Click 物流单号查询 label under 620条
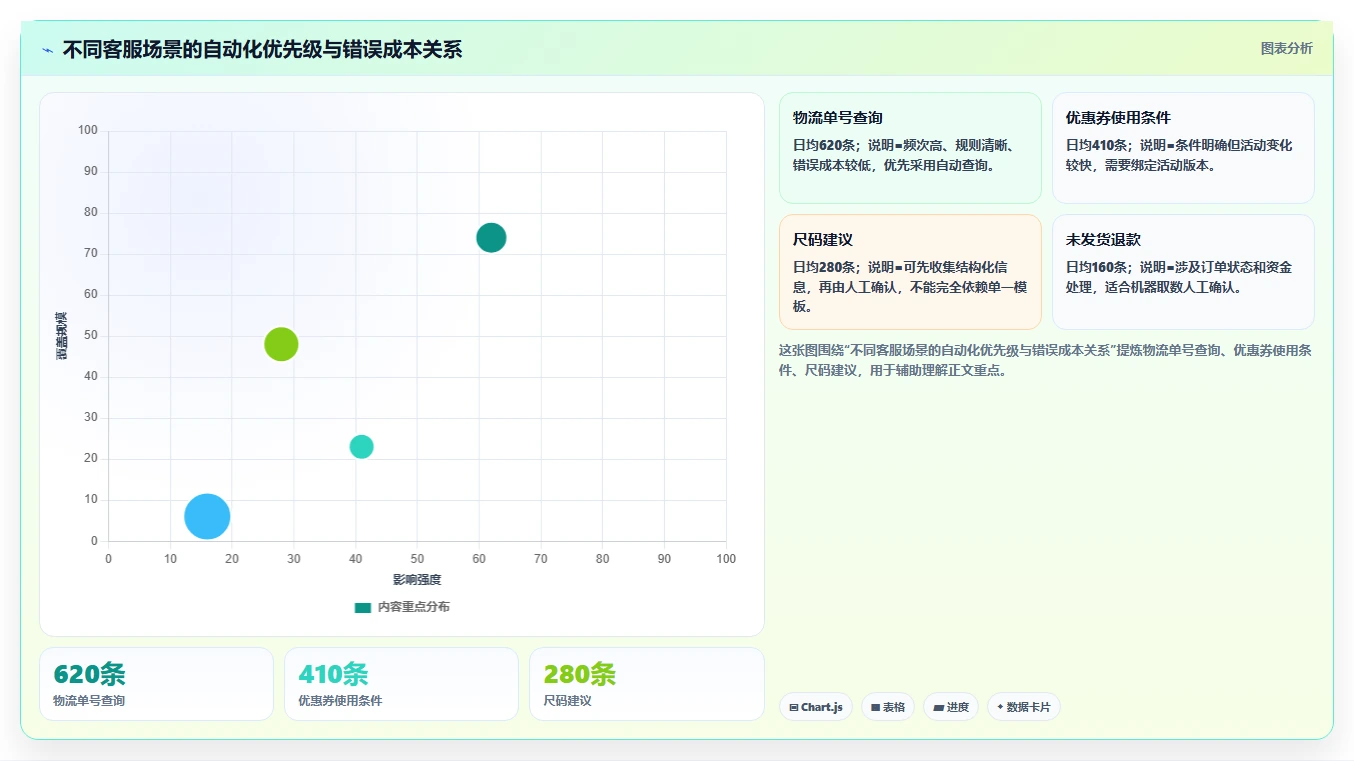 pos(89,701)
